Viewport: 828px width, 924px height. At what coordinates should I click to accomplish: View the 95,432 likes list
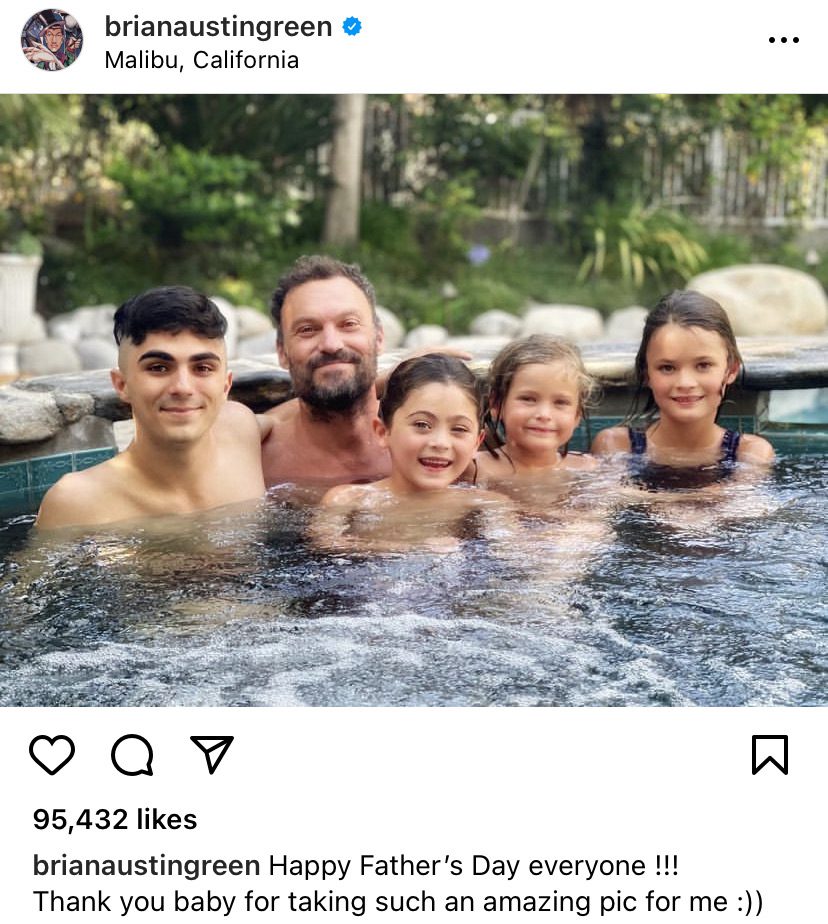point(115,820)
